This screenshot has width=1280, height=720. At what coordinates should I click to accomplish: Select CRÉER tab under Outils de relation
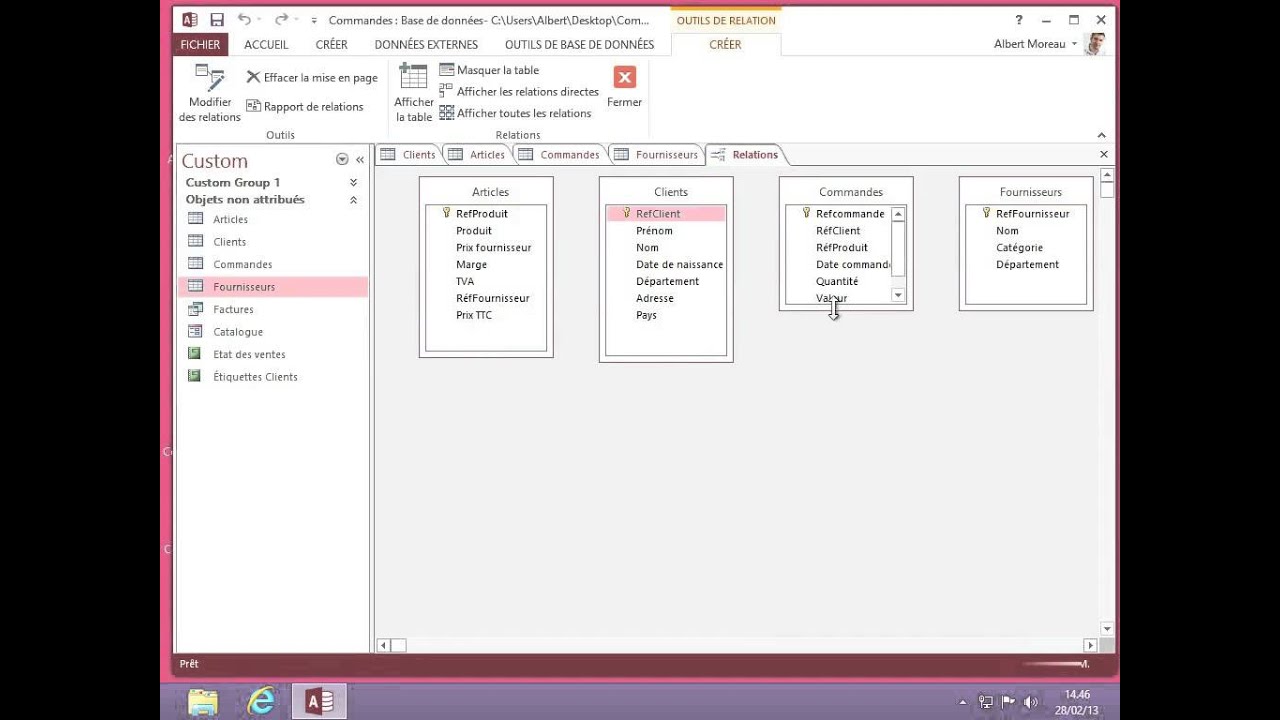click(725, 44)
